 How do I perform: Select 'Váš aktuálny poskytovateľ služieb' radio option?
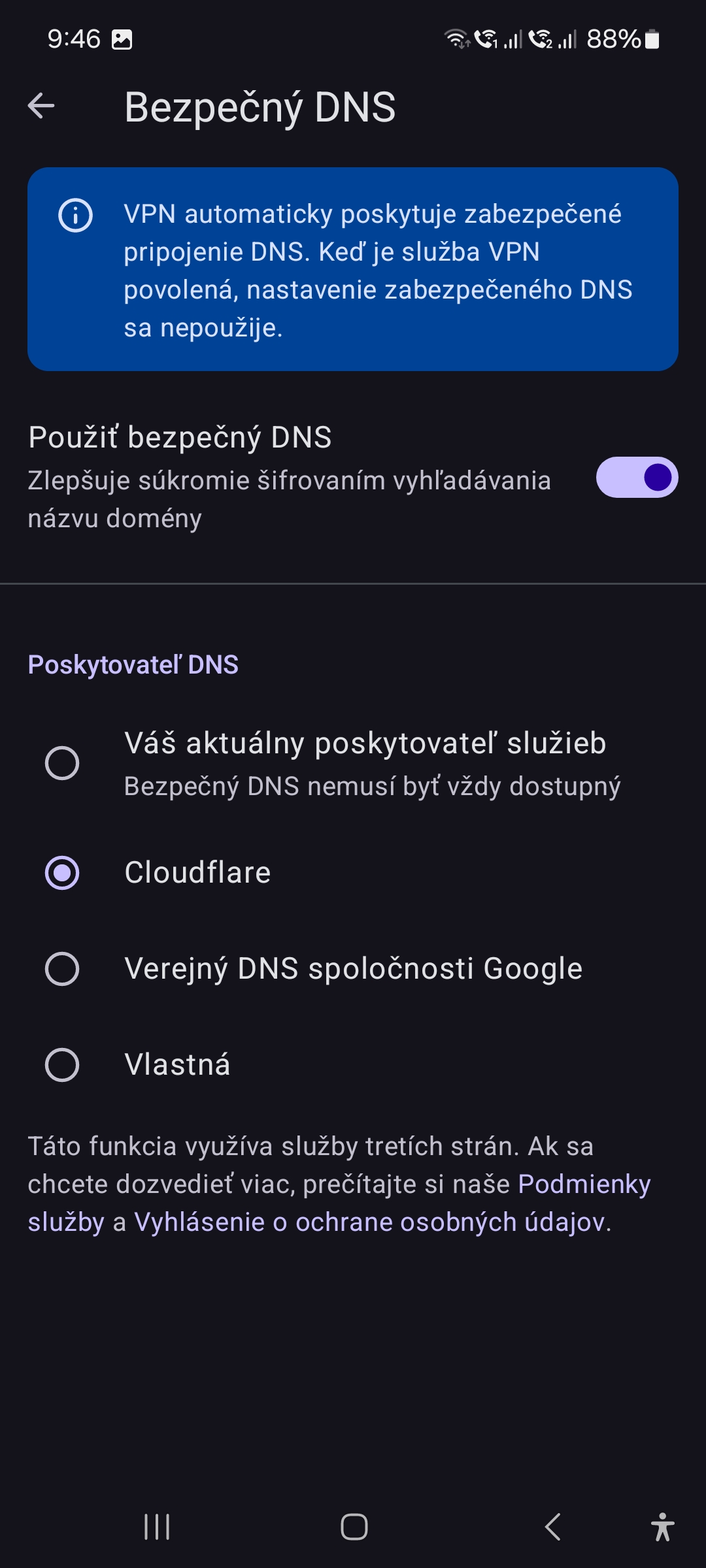tap(62, 763)
